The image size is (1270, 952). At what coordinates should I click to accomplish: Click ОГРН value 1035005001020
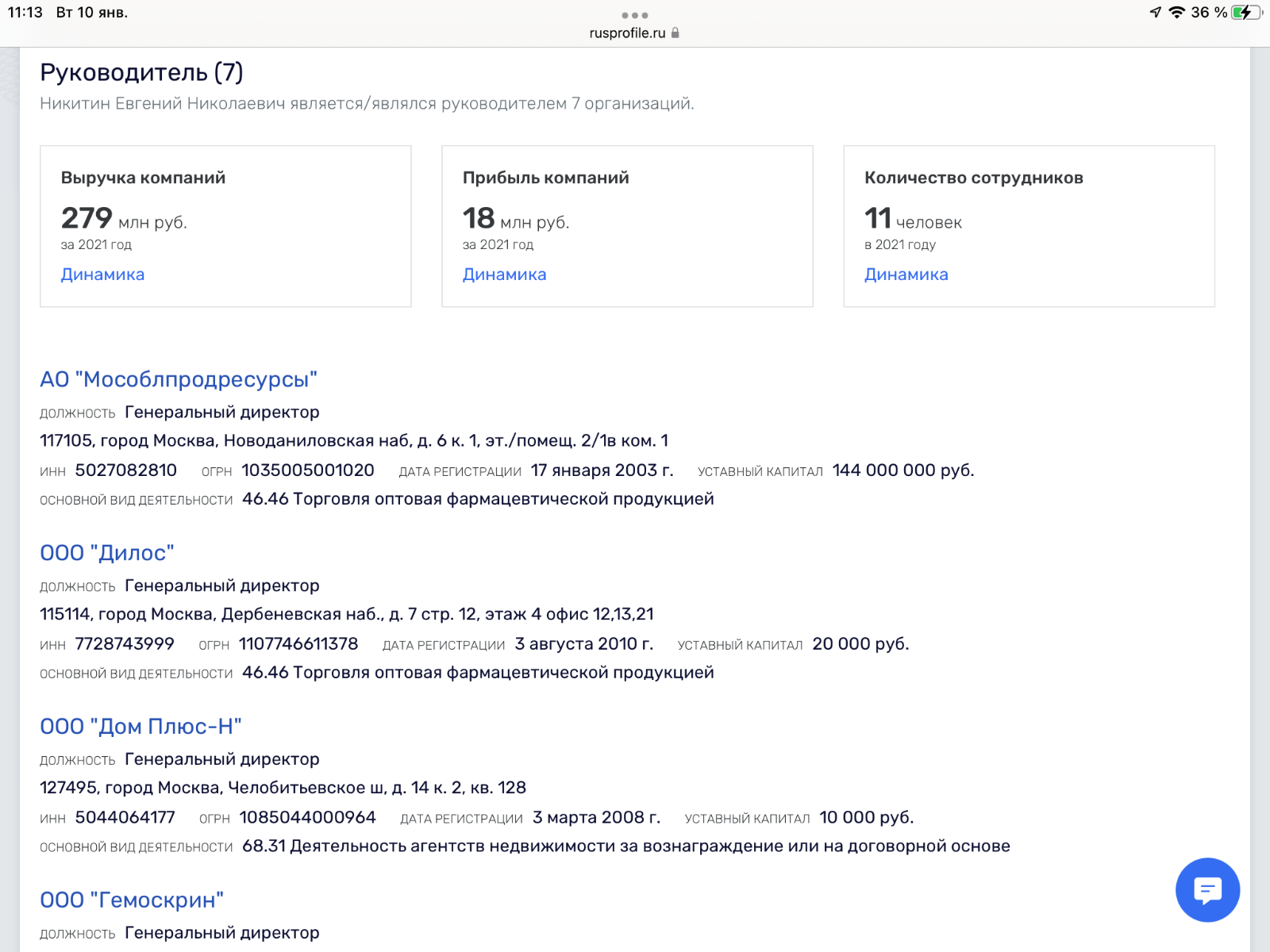308,470
